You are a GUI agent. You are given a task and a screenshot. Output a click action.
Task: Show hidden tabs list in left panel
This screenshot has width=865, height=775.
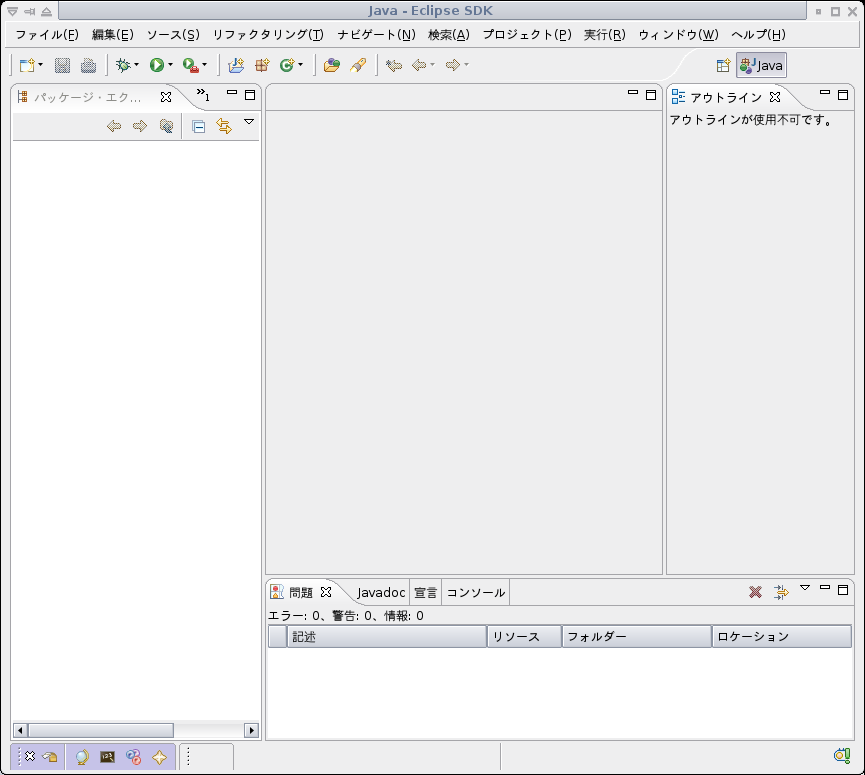pos(203,94)
